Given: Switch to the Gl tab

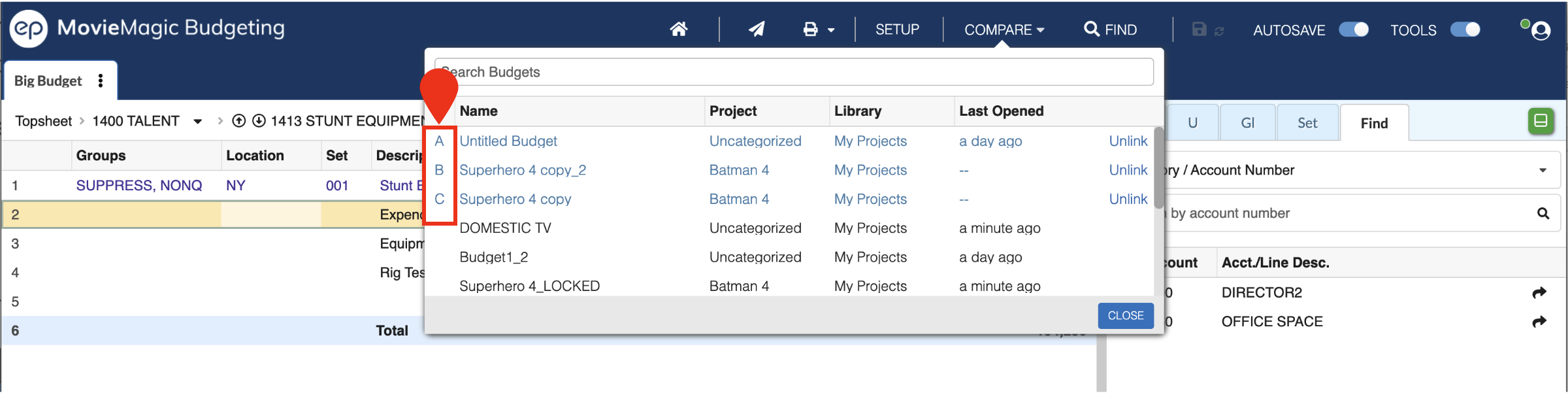Looking at the screenshot, I should pos(1248,123).
